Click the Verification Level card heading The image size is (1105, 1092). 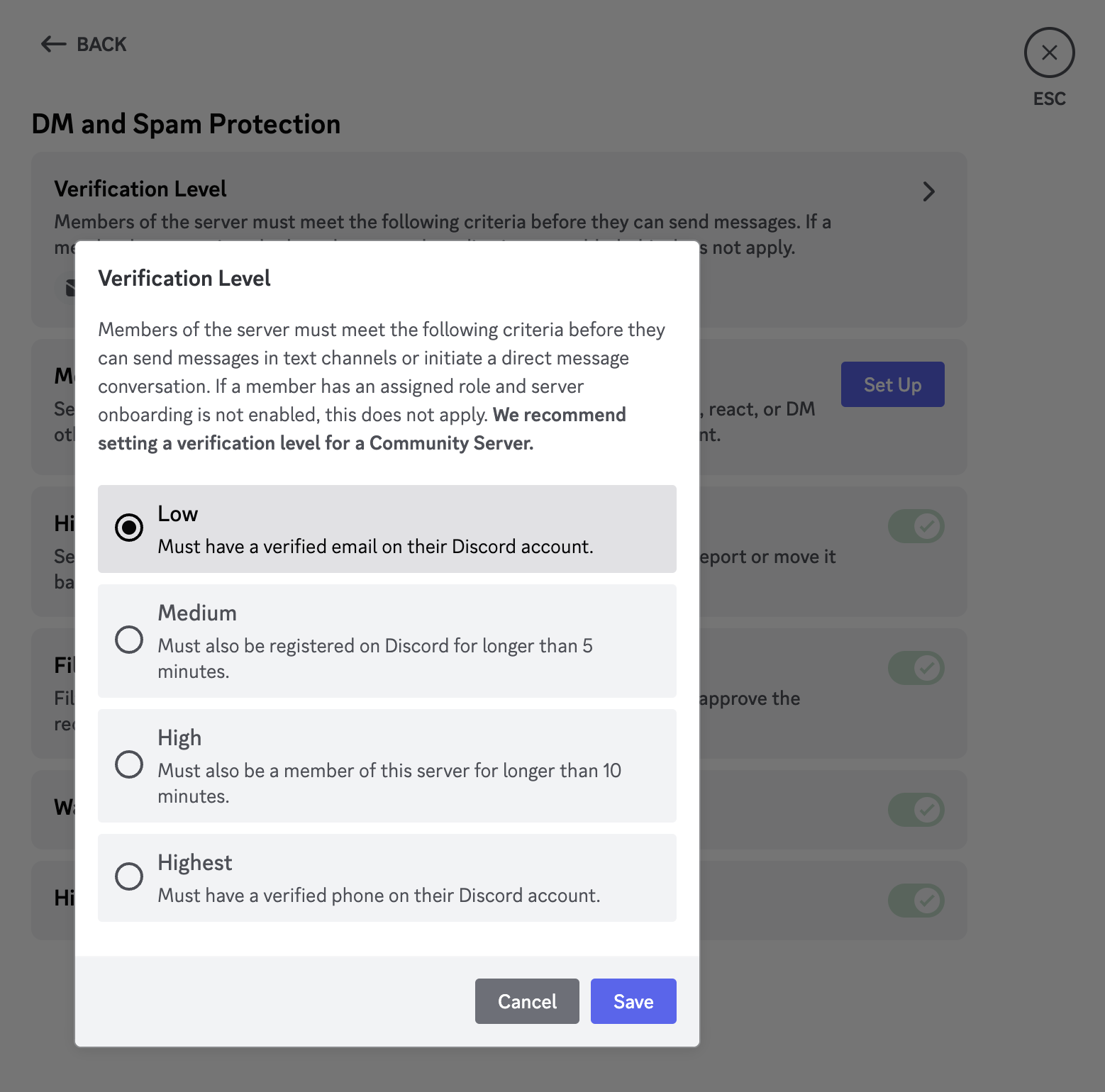click(140, 189)
